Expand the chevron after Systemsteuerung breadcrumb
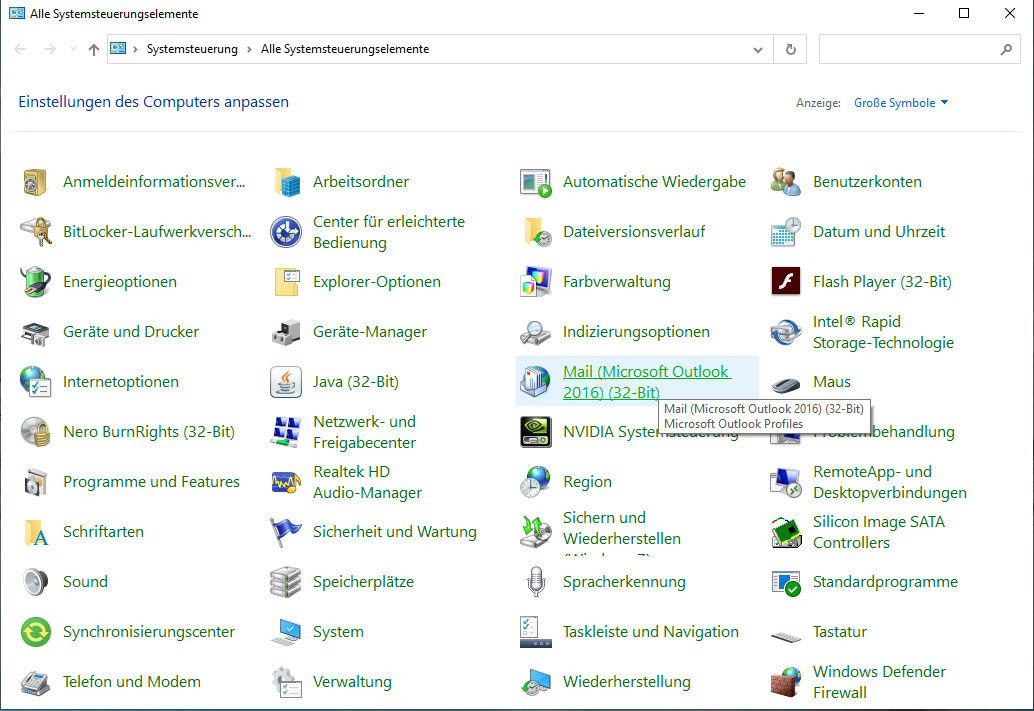1034x711 pixels. pos(249,49)
